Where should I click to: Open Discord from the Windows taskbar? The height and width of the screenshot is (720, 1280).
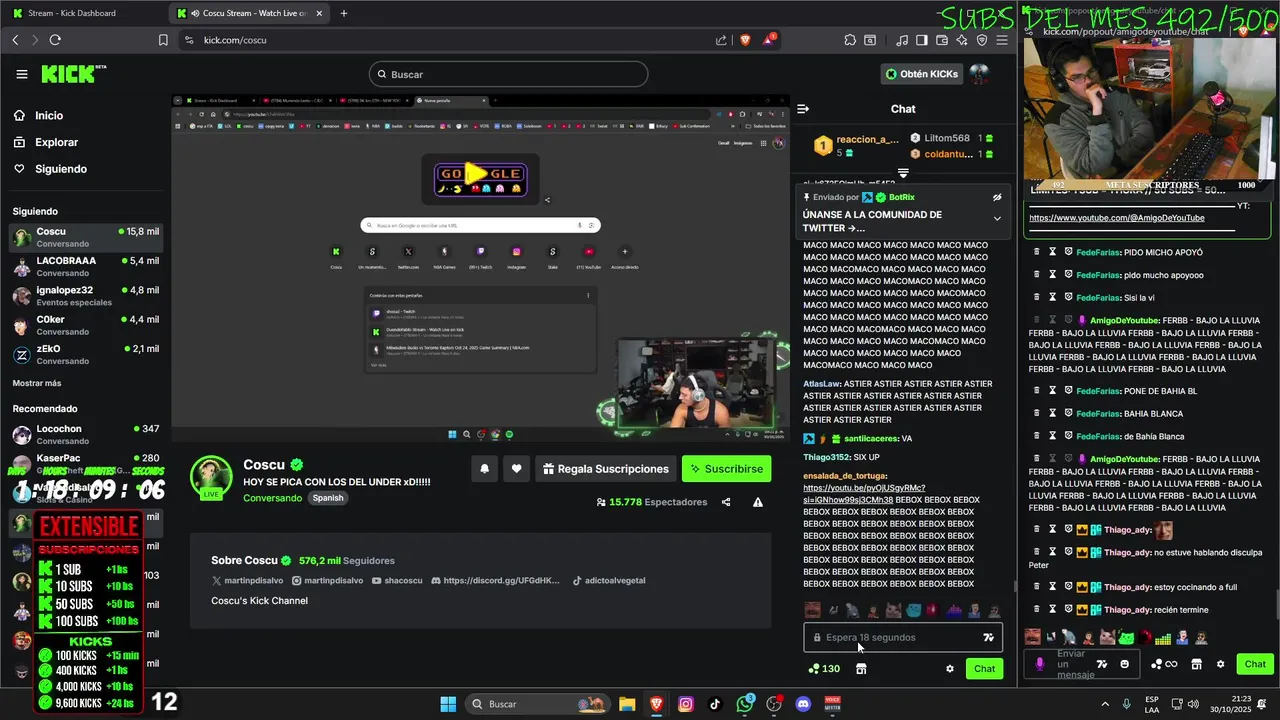803,704
